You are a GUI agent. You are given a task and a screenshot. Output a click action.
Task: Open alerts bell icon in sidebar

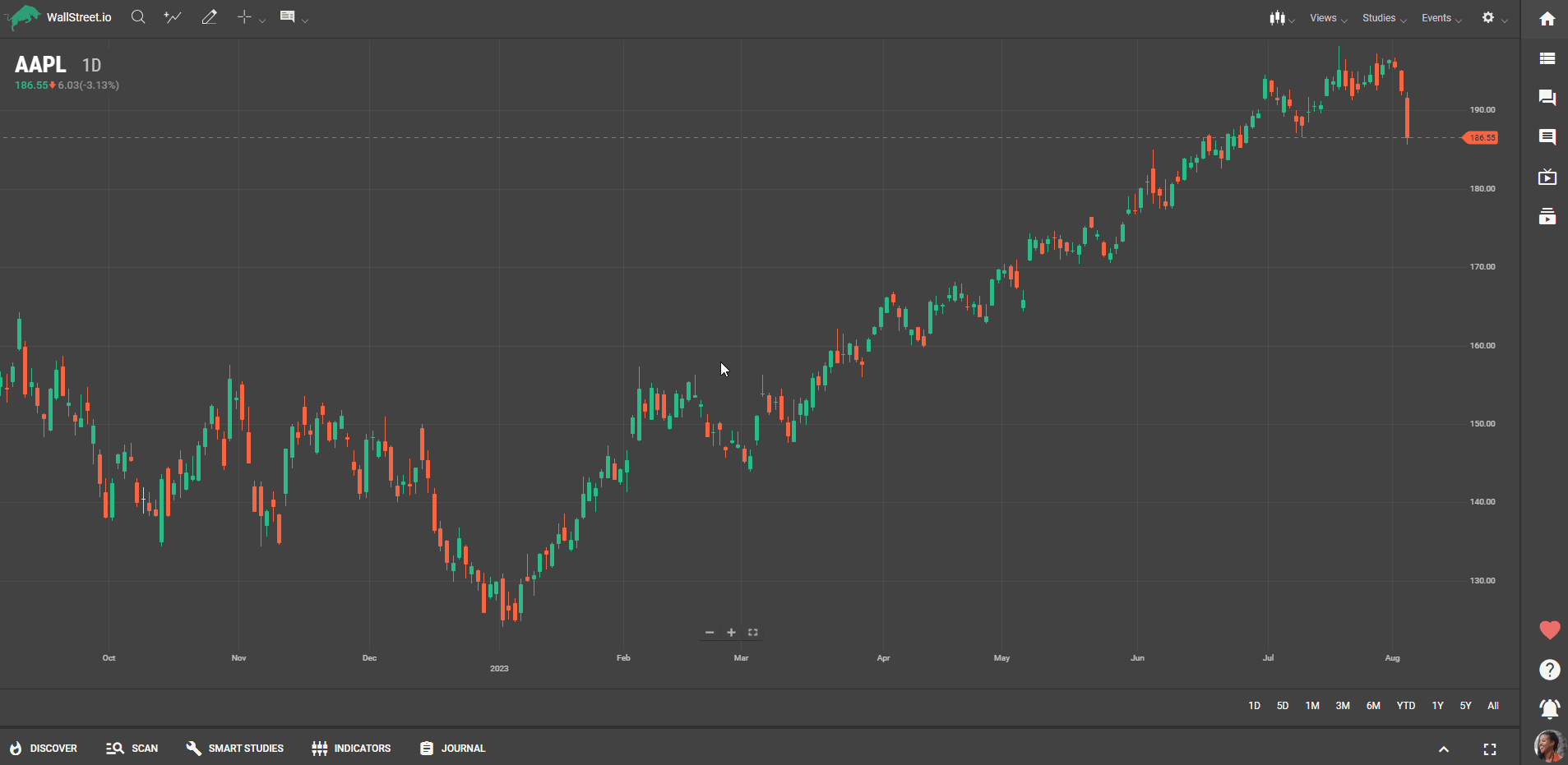[1549, 708]
